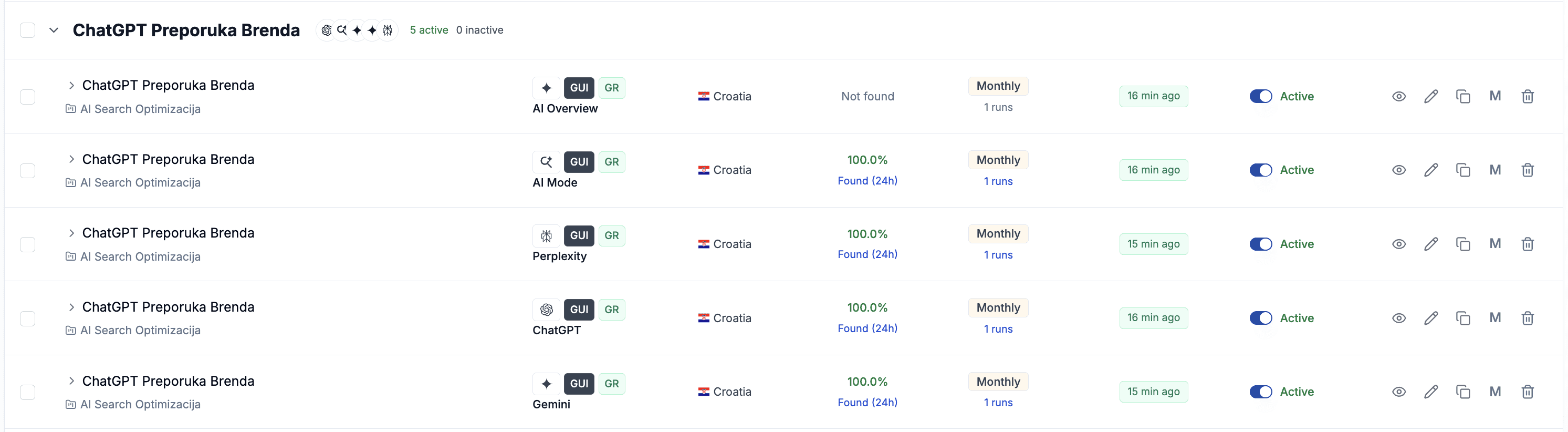Viewport: 1568px width, 432px height.
Task: Copy the AI Mode row with duplicate icon
Action: click(1462, 170)
